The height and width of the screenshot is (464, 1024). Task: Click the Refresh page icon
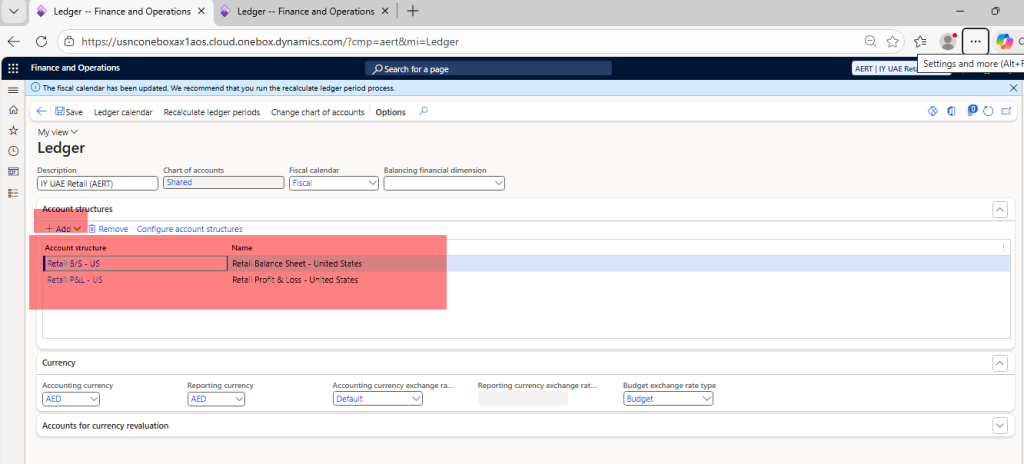pos(988,111)
